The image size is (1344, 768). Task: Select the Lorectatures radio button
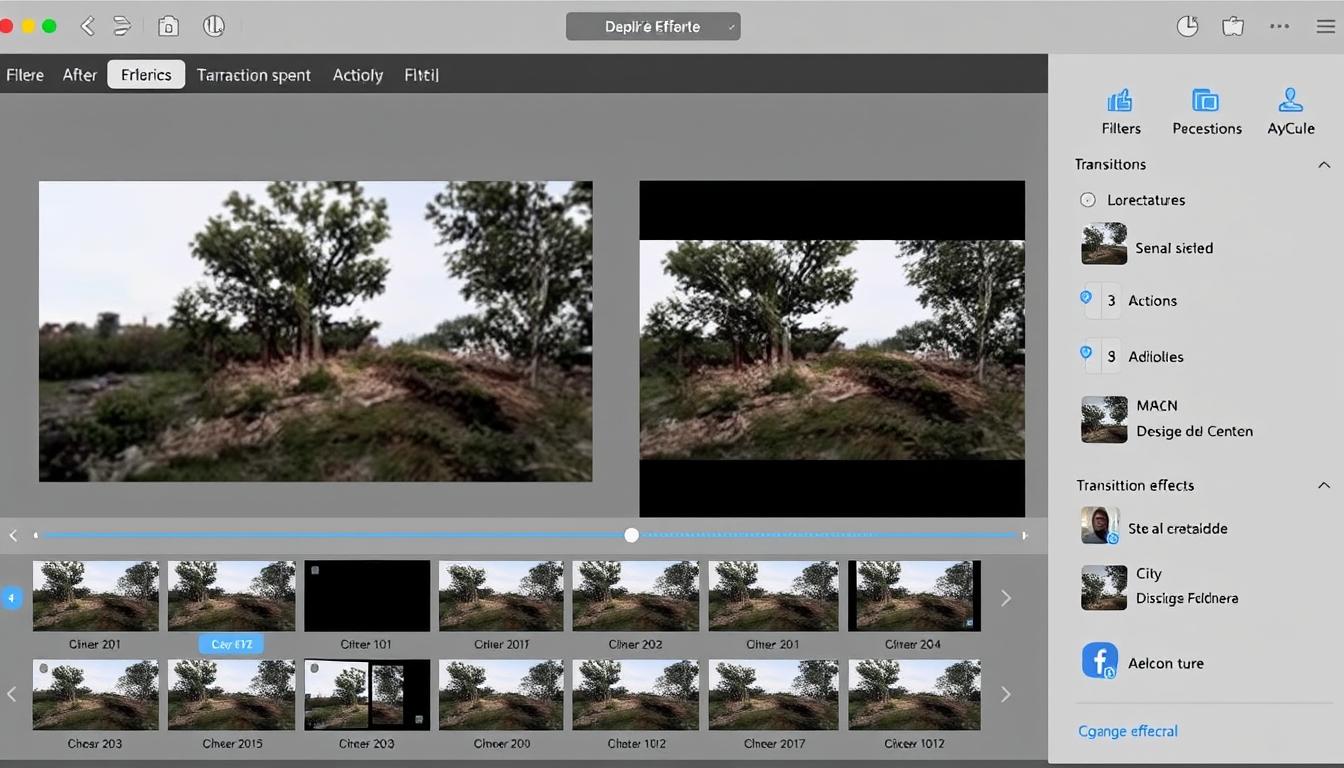[x=1088, y=200]
